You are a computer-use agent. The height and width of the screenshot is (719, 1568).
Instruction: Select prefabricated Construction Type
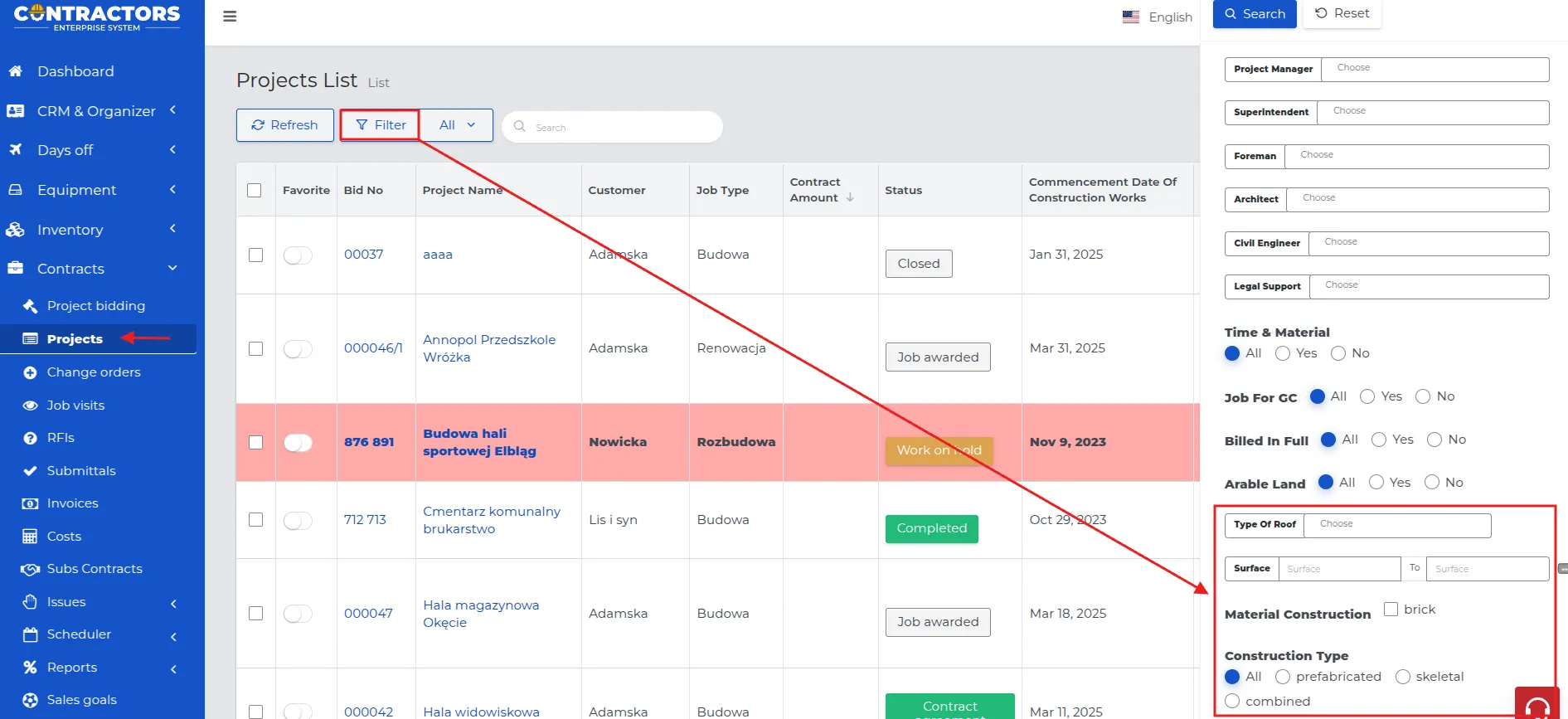1283,677
